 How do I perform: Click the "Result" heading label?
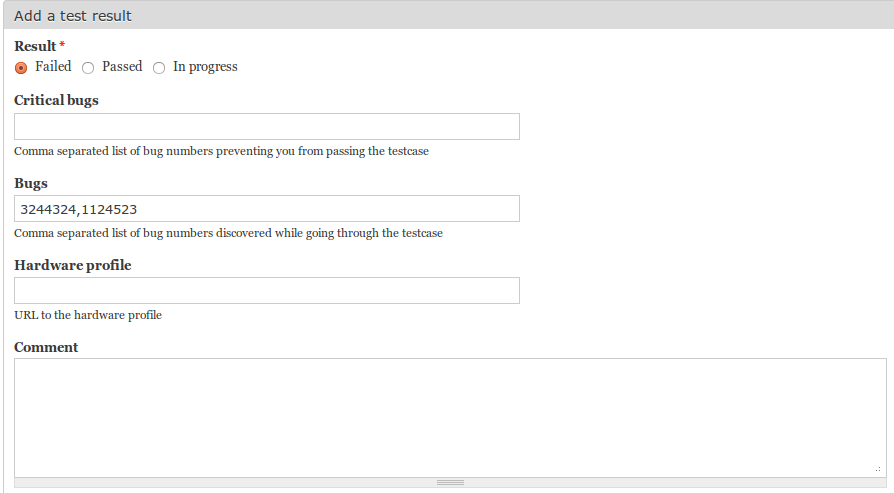click(x=35, y=46)
